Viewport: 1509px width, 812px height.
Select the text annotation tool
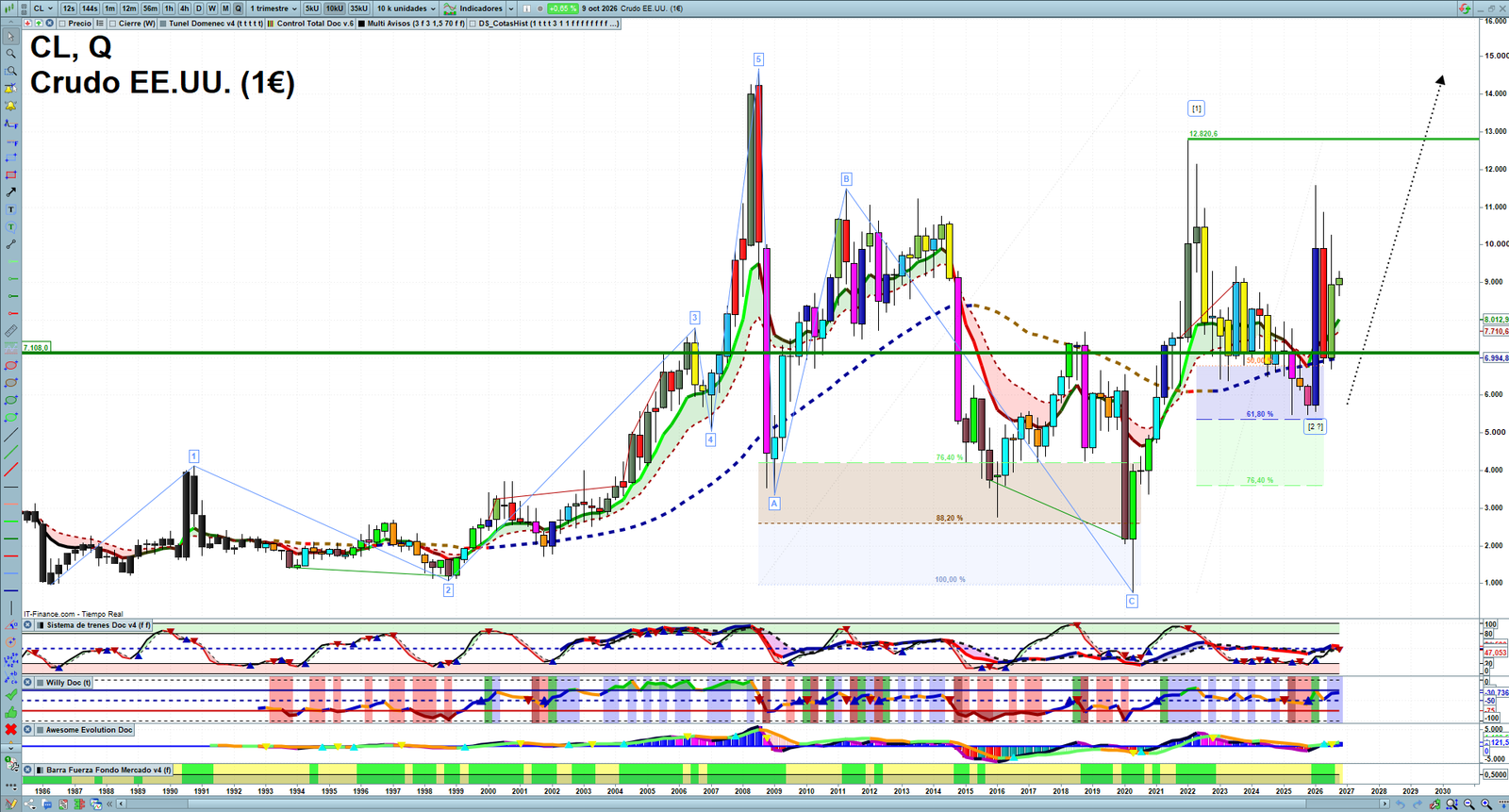coord(10,209)
